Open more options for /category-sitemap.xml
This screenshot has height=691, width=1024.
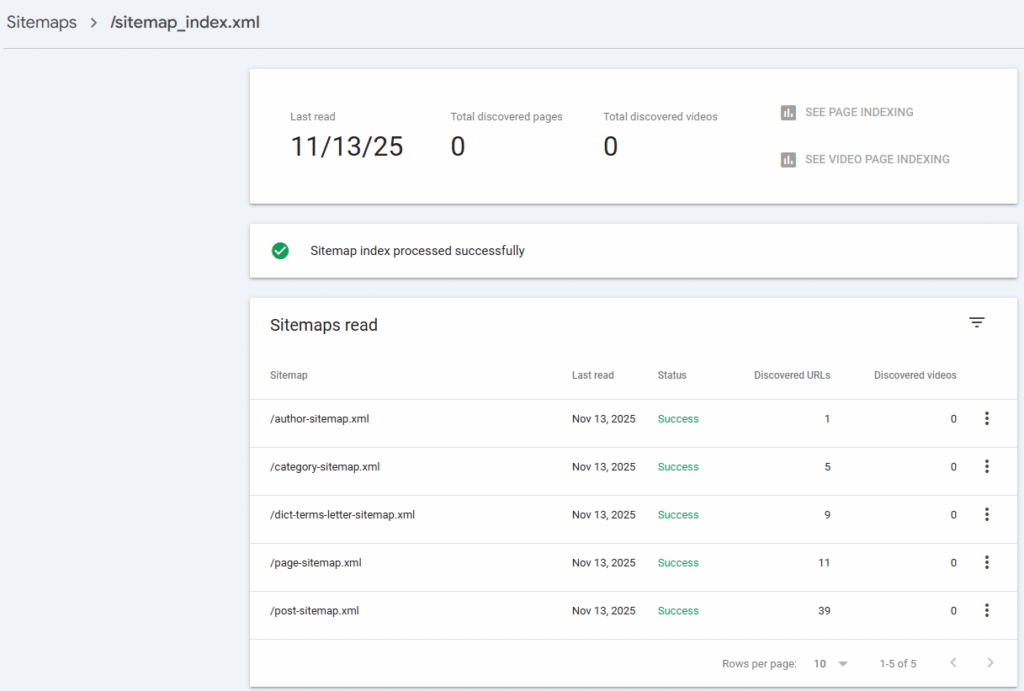coord(986,467)
